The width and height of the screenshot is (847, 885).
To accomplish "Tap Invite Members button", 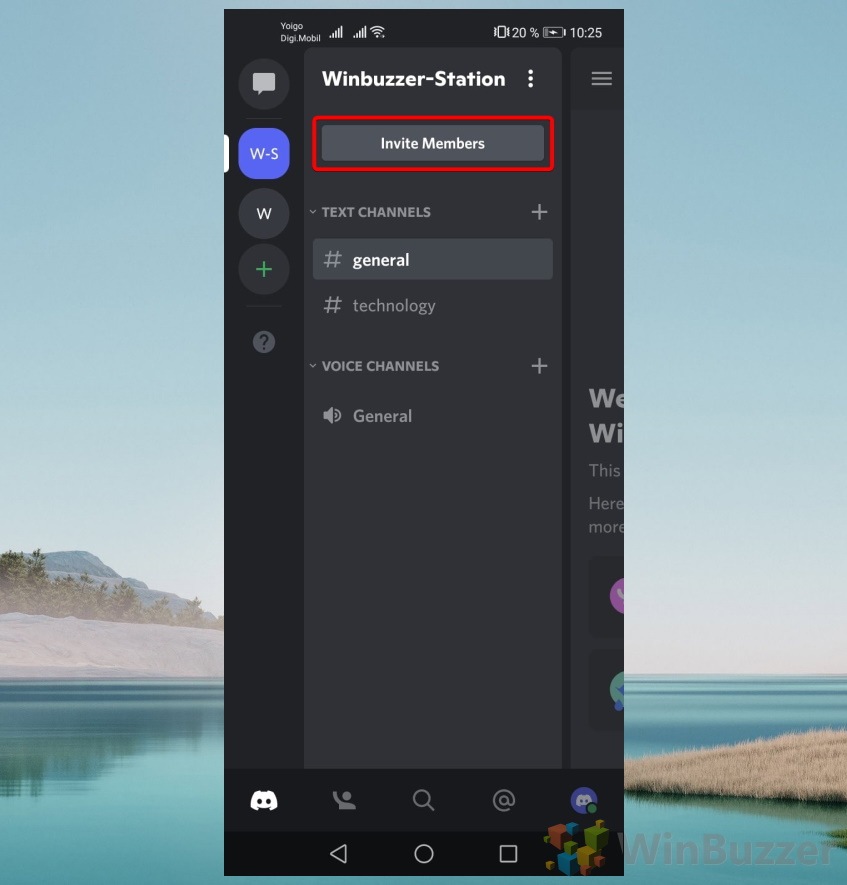I will tap(433, 143).
